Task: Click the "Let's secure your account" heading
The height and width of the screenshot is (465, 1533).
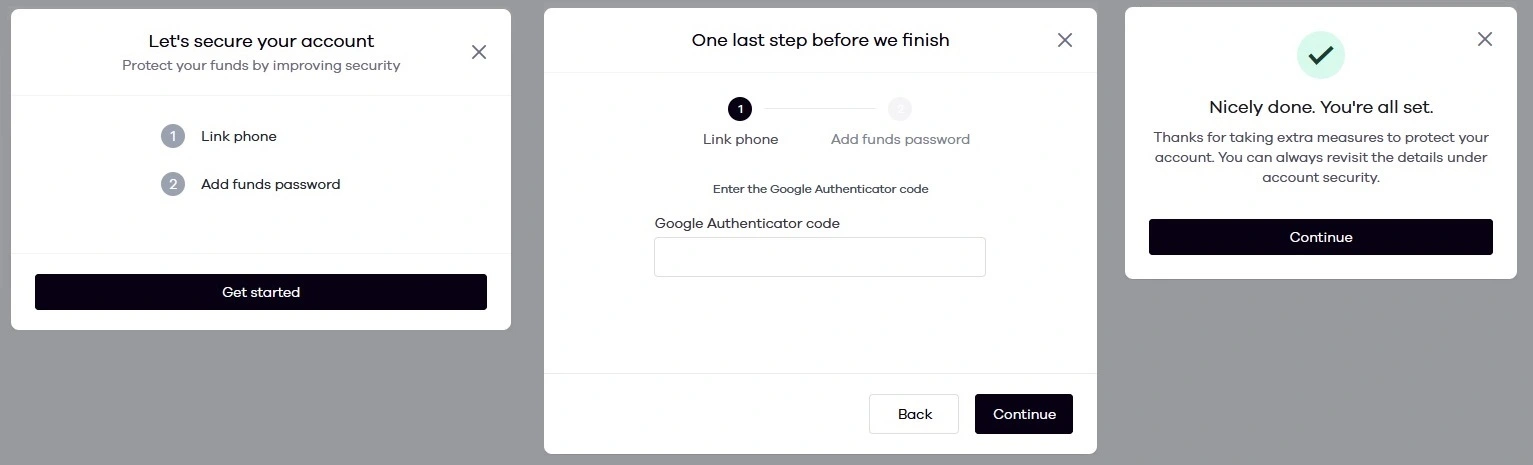Action: [x=261, y=42]
